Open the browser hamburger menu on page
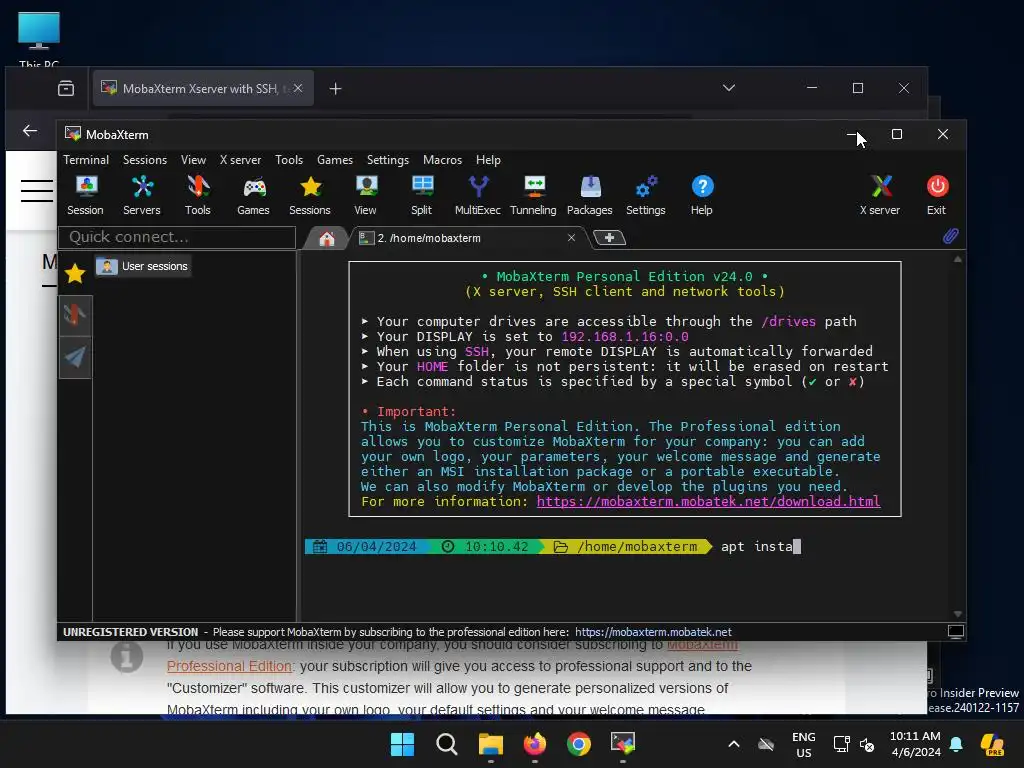The width and height of the screenshot is (1024, 768). [x=37, y=191]
